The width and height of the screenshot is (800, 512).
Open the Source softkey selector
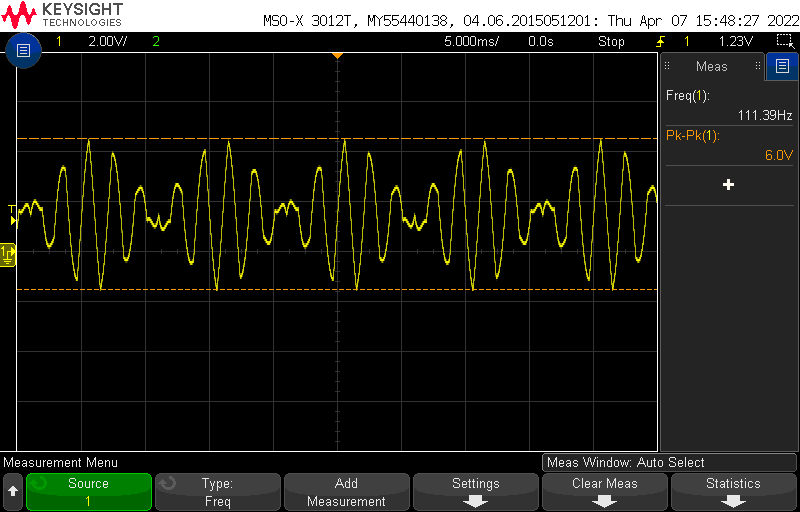pyautogui.click(x=88, y=492)
